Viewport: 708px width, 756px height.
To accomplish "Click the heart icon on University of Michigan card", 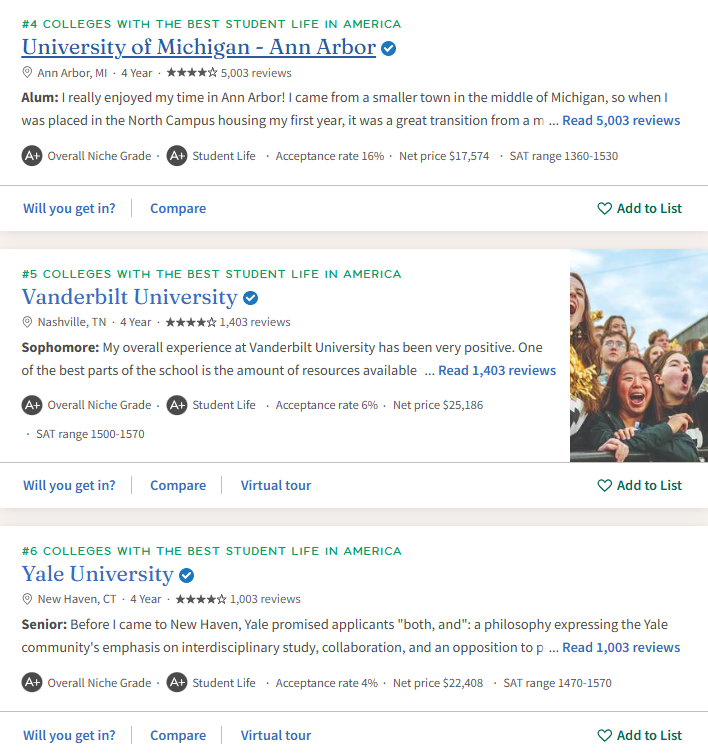I will pyautogui.click(x=604, y=208).
